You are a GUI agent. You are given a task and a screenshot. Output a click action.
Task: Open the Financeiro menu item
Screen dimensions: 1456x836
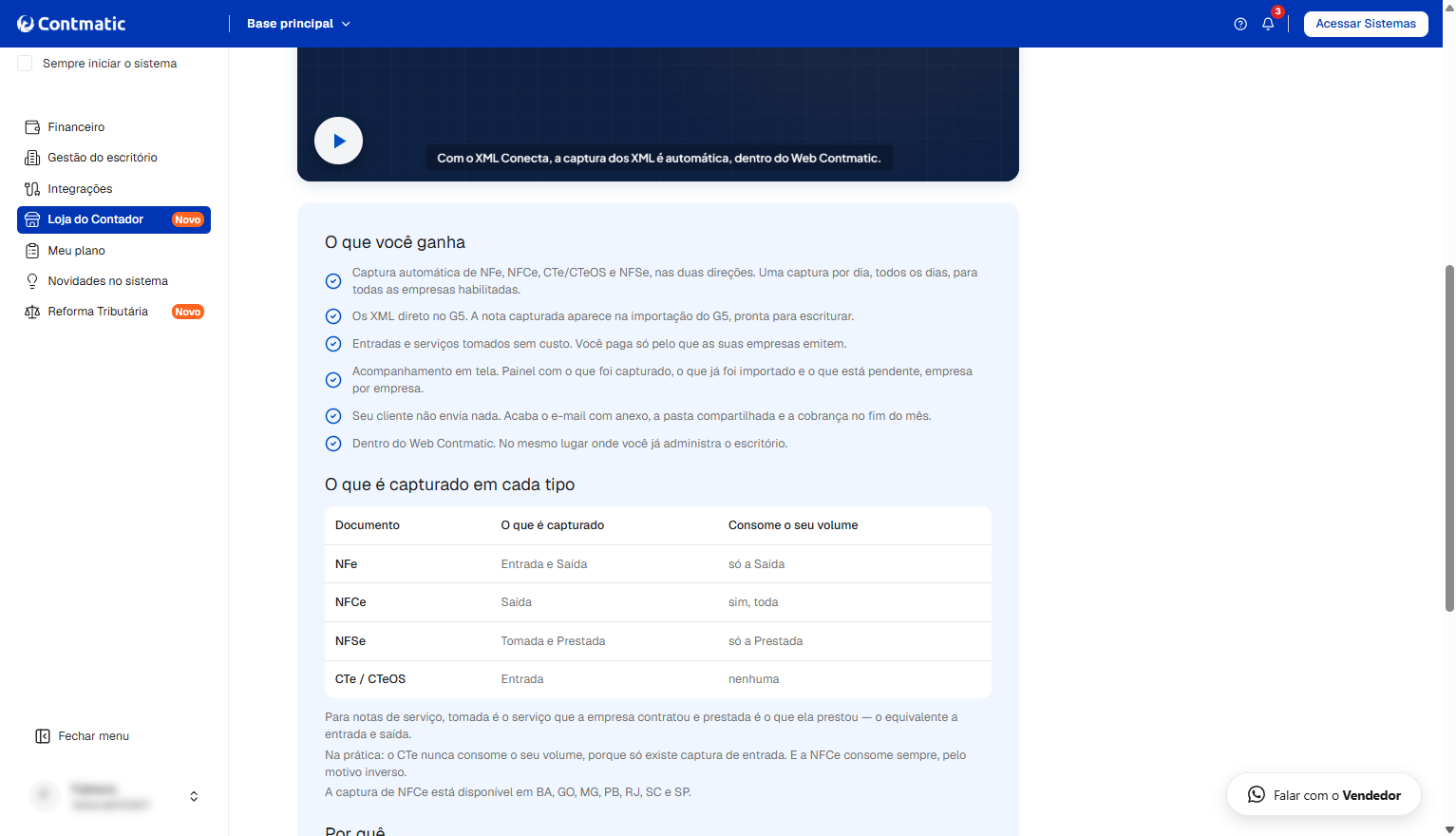pos(114,127)
